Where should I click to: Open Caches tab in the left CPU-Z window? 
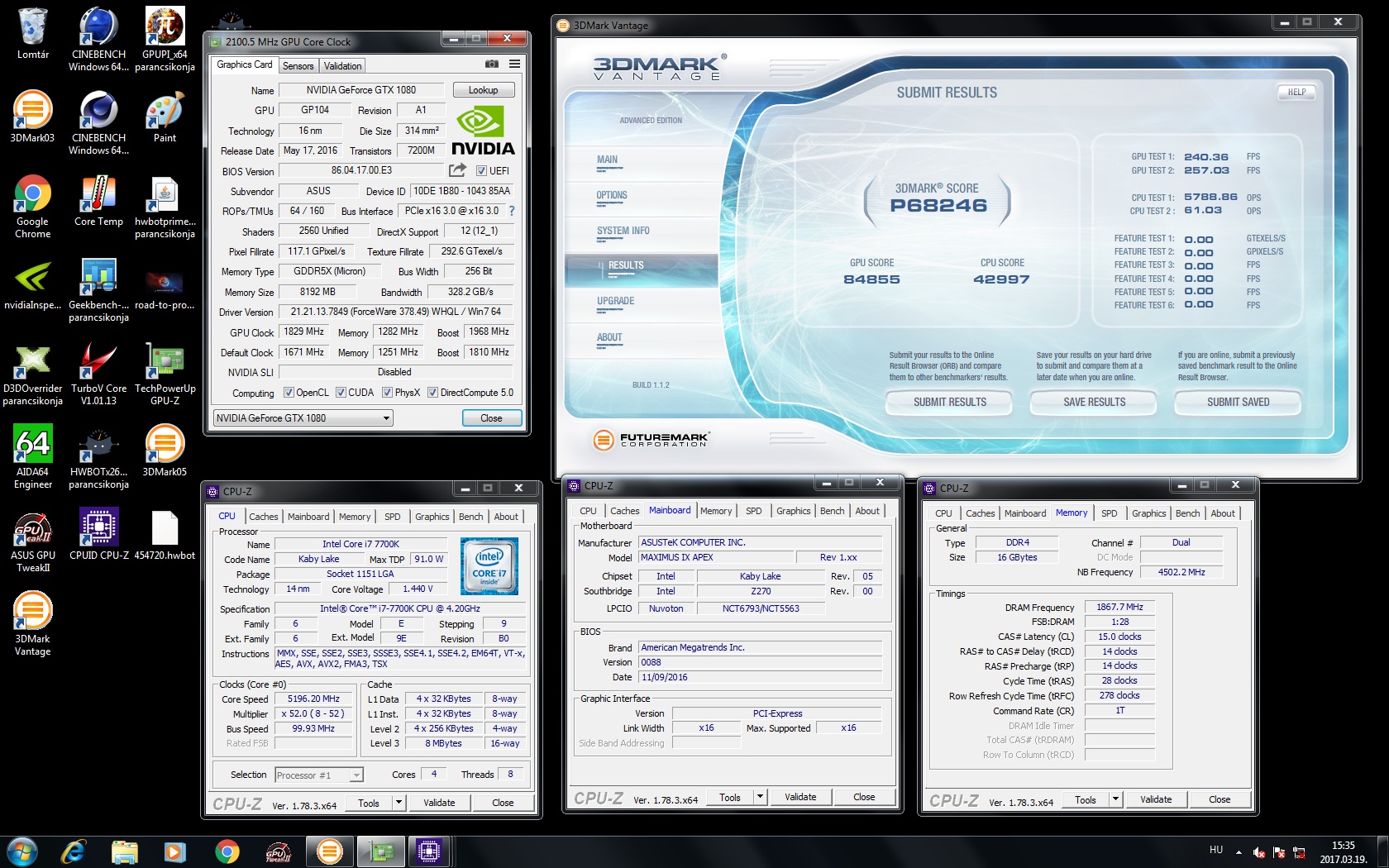click(x=264, y=517)
